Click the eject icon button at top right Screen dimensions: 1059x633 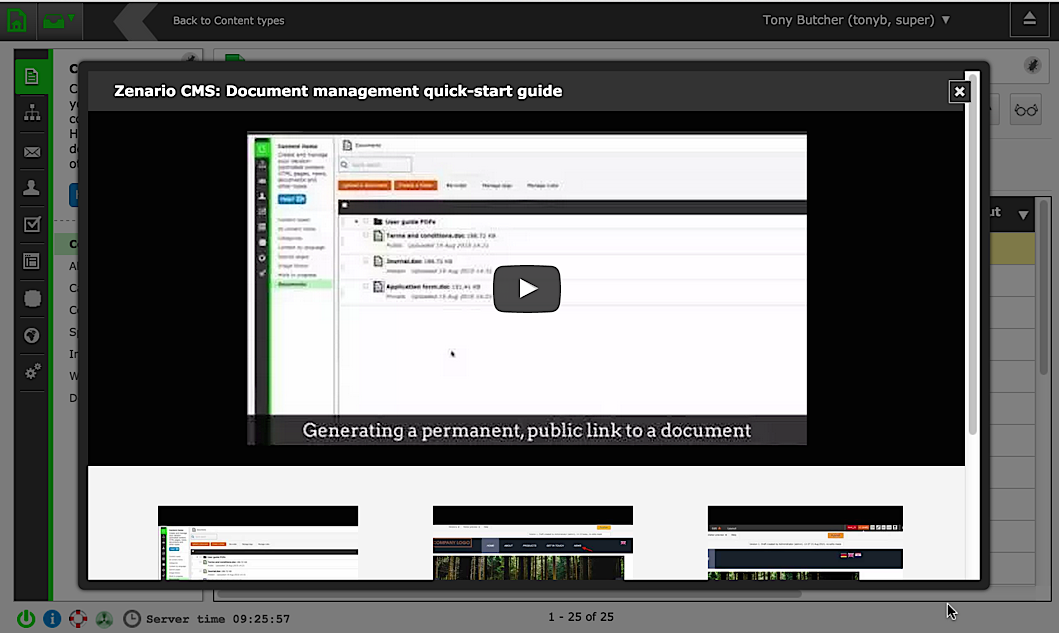tap(1029, 19)
